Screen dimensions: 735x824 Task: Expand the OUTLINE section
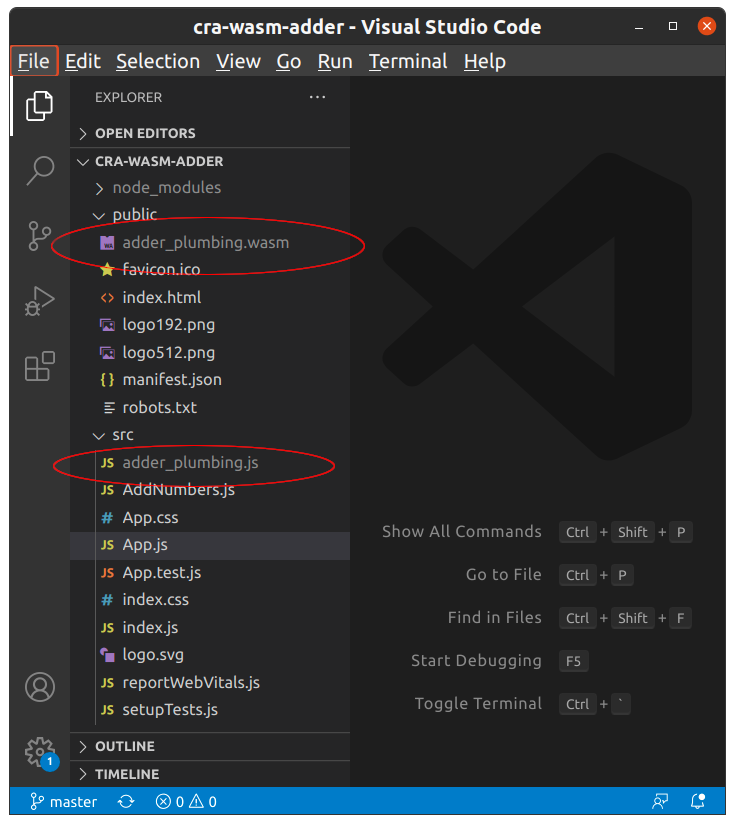tap(125, 746)
